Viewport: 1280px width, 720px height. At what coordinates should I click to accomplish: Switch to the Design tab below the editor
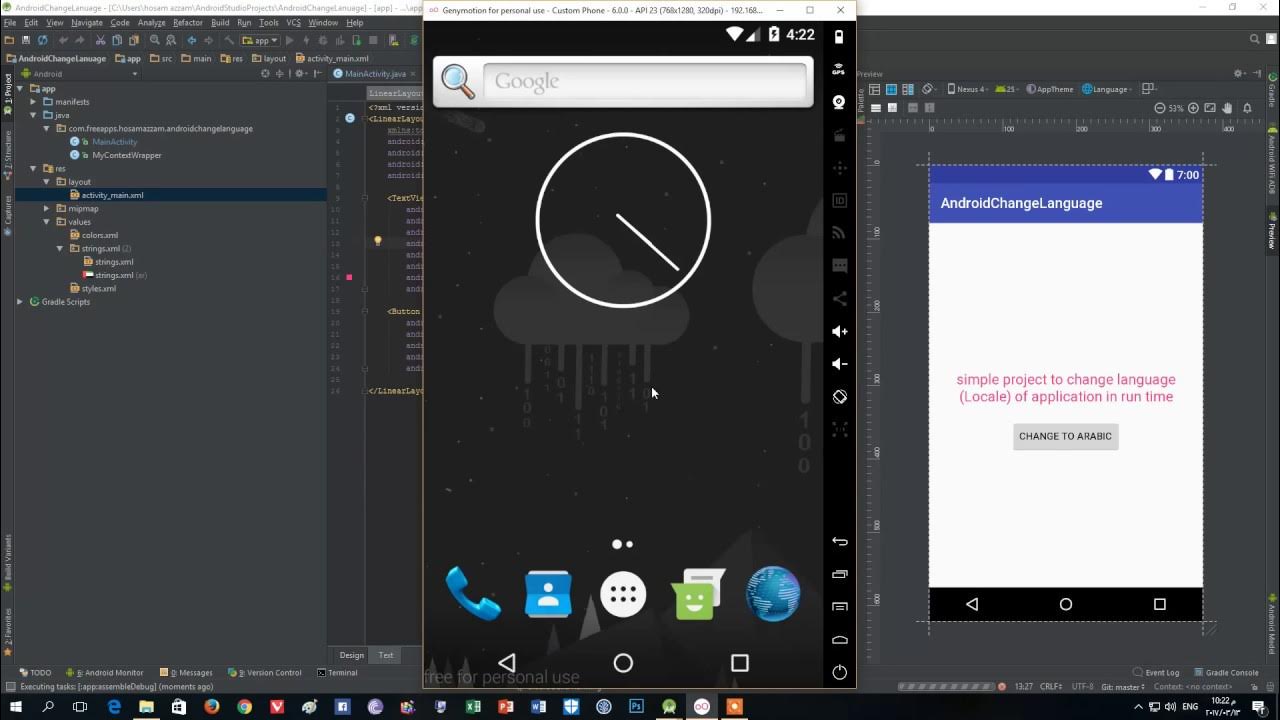tap(352, 655)
